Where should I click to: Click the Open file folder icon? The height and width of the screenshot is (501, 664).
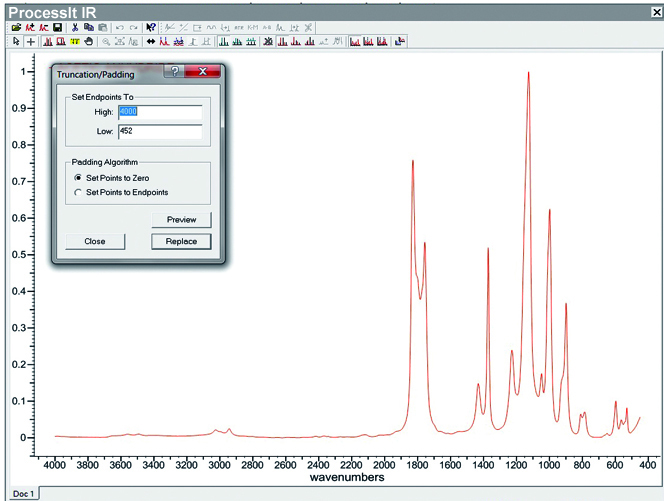[15, 27]
